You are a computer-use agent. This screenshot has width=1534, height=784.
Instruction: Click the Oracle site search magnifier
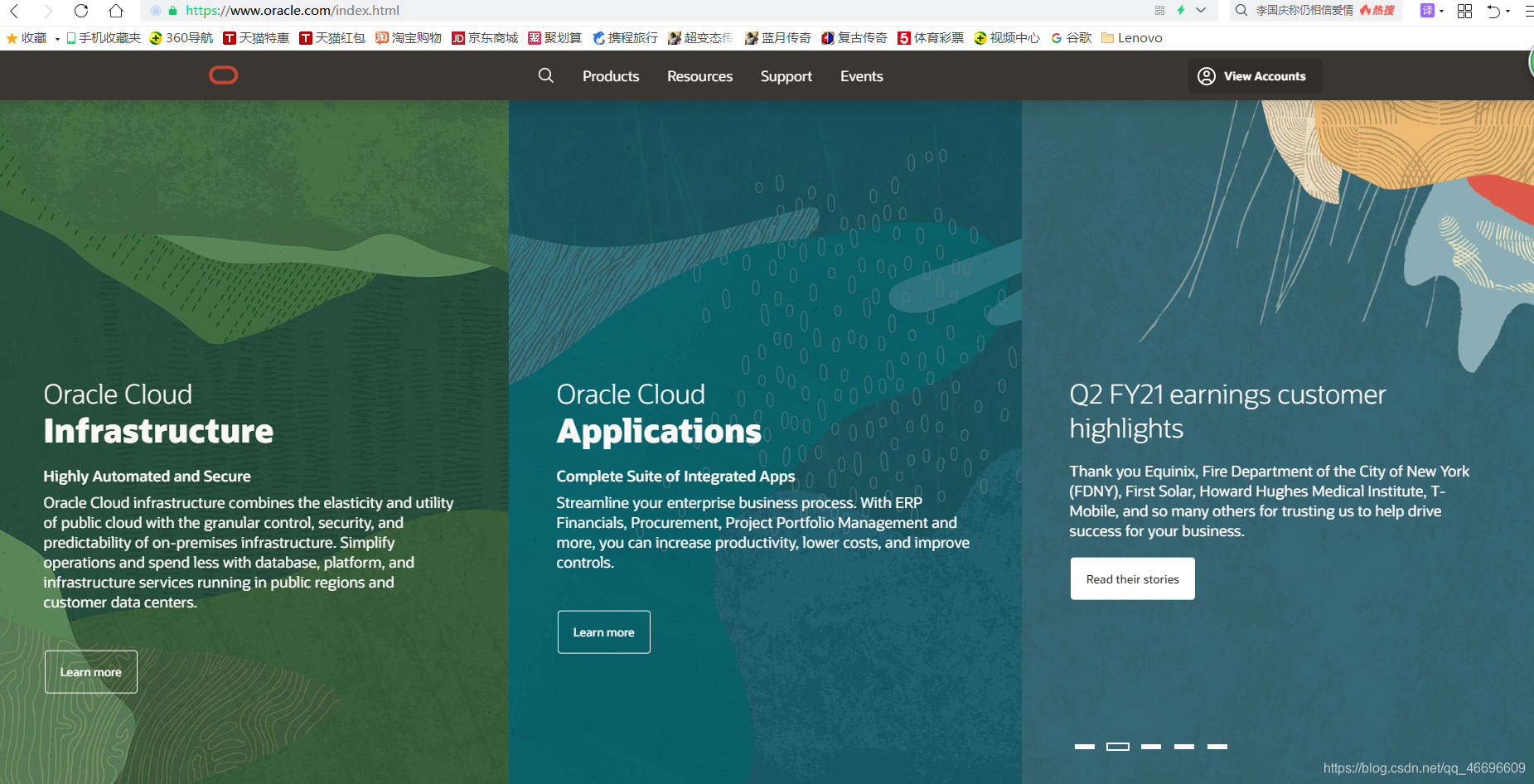[546, 75]
